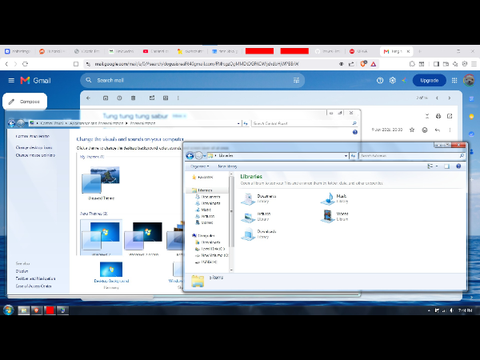Reply to the email with arrow icon

437,130
